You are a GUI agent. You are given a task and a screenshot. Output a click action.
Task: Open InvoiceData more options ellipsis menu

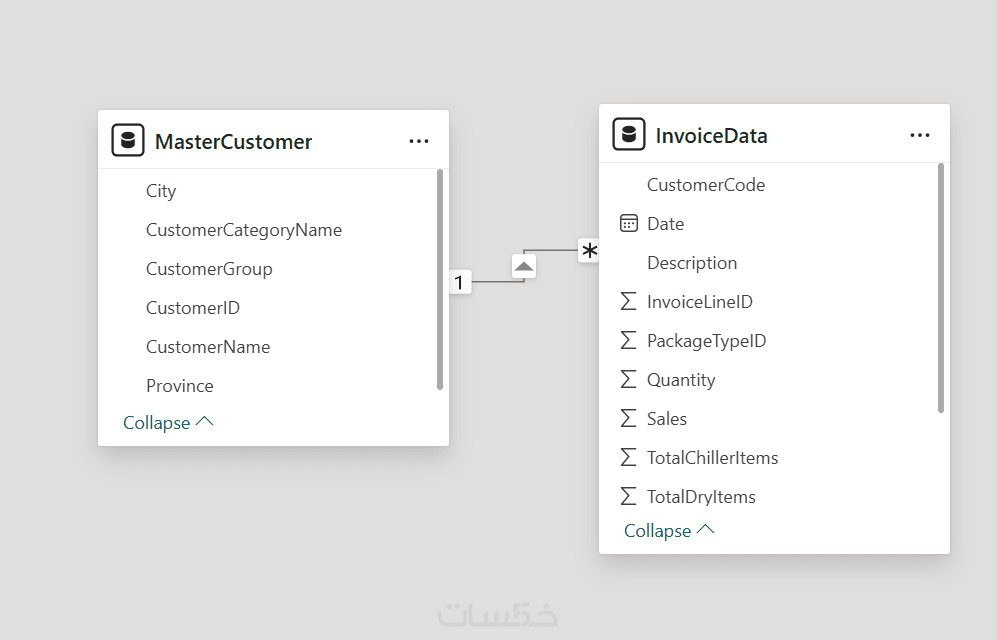pos(920,136)
